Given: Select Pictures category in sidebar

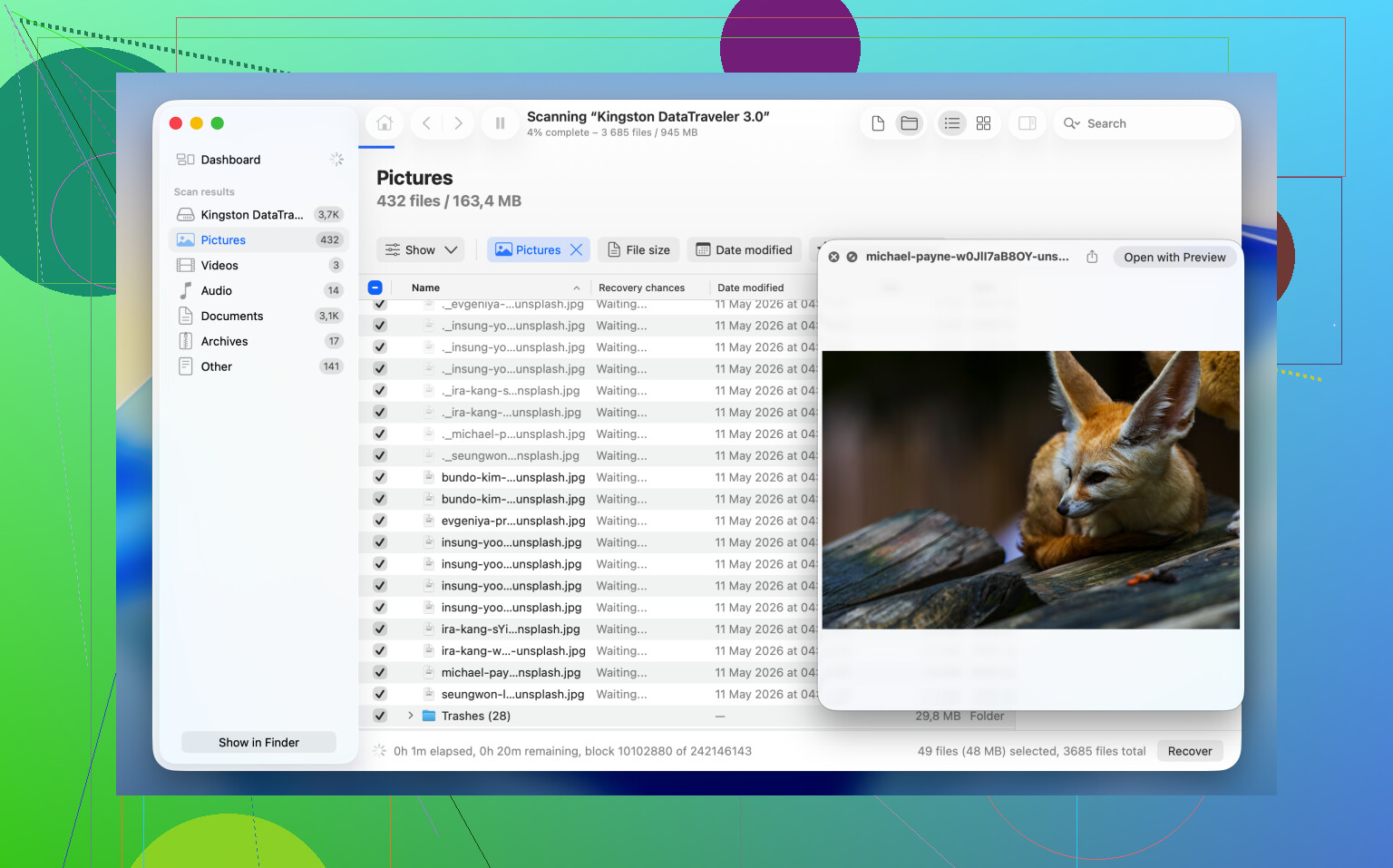Looking at the screenshot, I should click(x=258, y=240).
